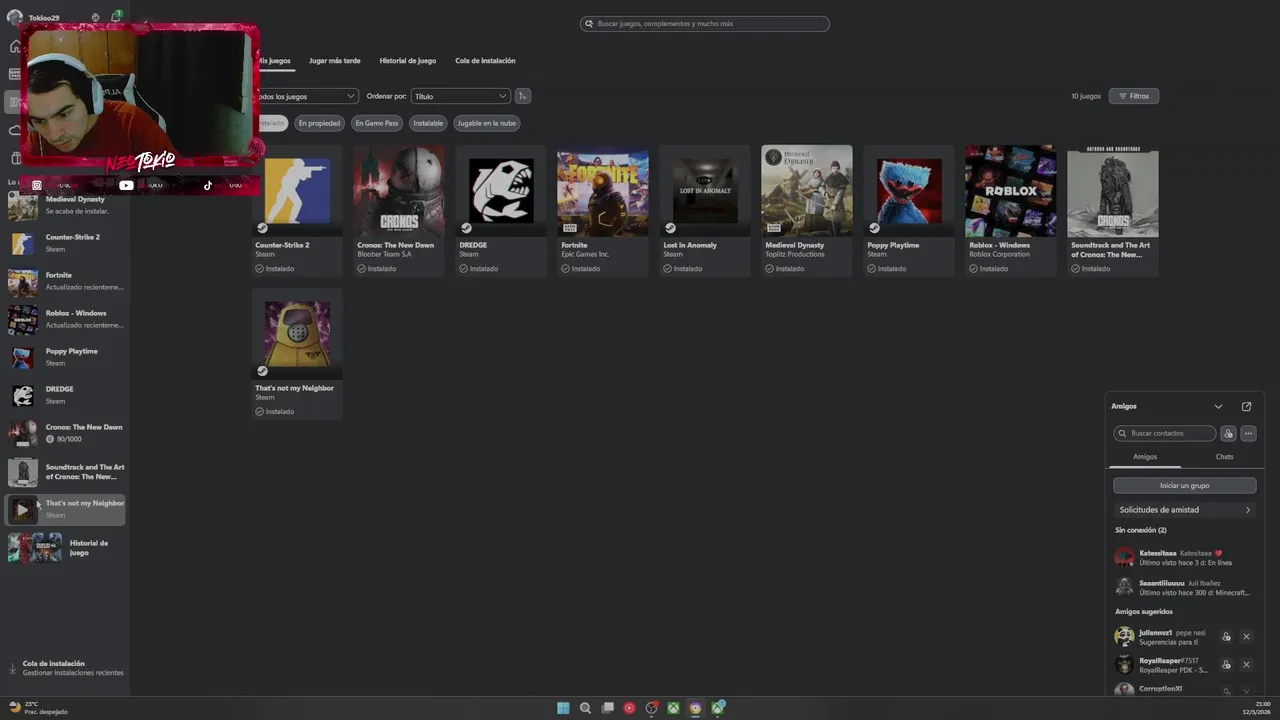
Task: Open the weather widget in the taskbar
Action: tap(38, 708)
